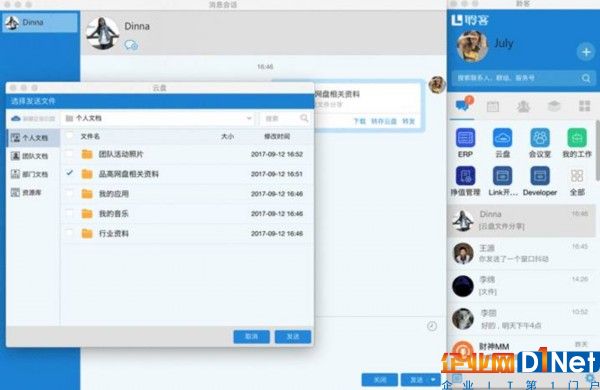Click the 转存云盘 link on shared file
Viewport: 600px width, 390px height.
tap(384, 121)
